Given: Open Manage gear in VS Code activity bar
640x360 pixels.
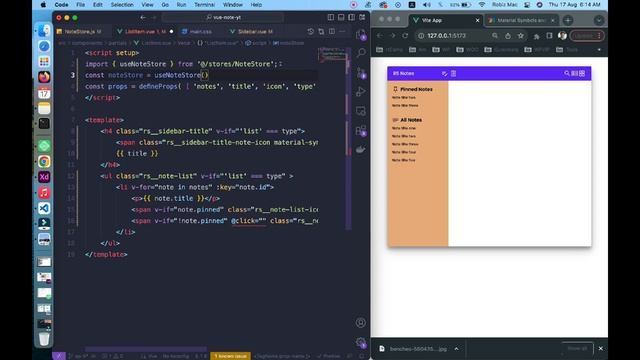Looking at the screenshot, I should pyautogui.click(x=360, y=342).
